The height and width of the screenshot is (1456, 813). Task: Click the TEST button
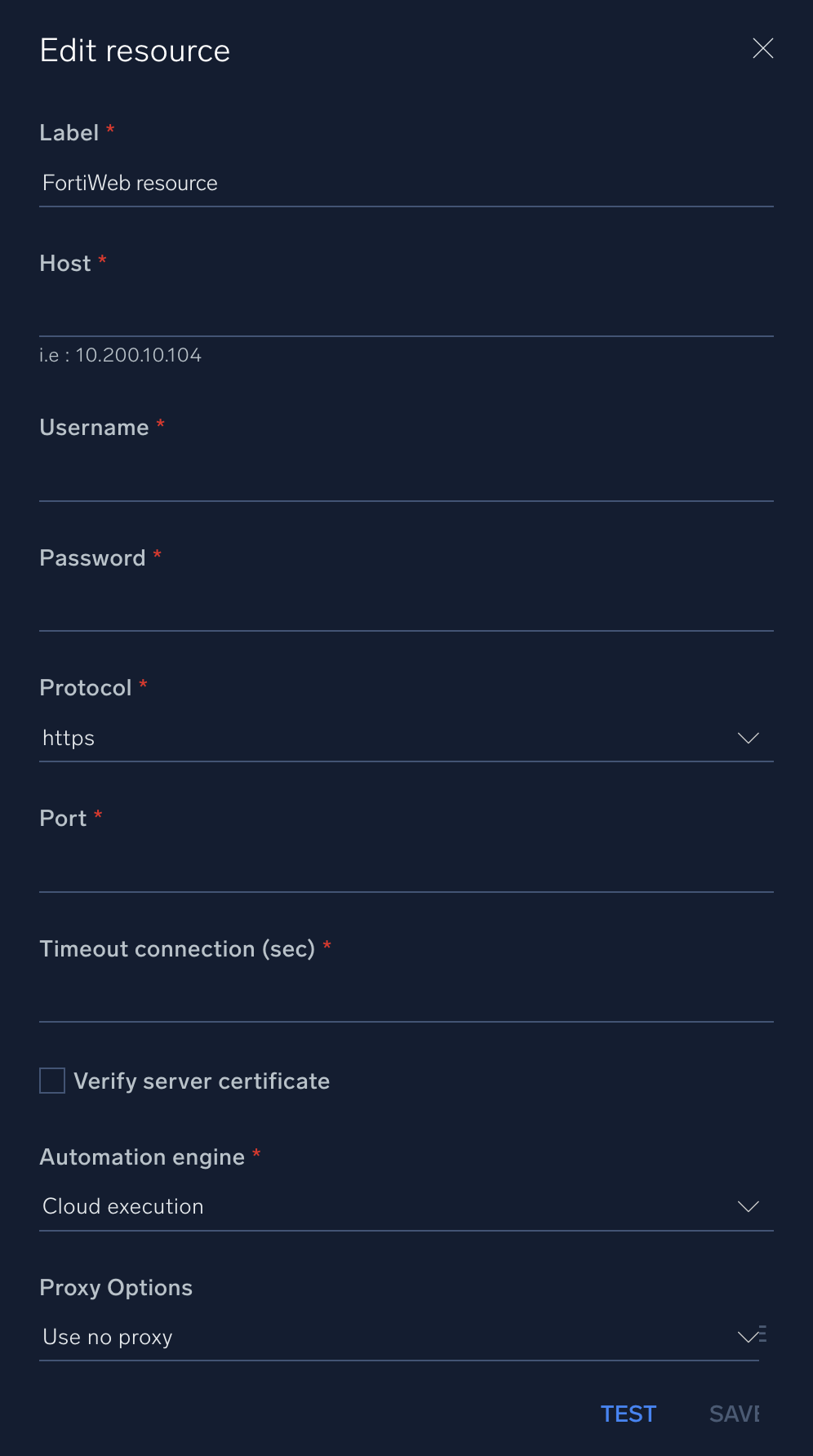pyautogui.click(x=629, y=1414)
